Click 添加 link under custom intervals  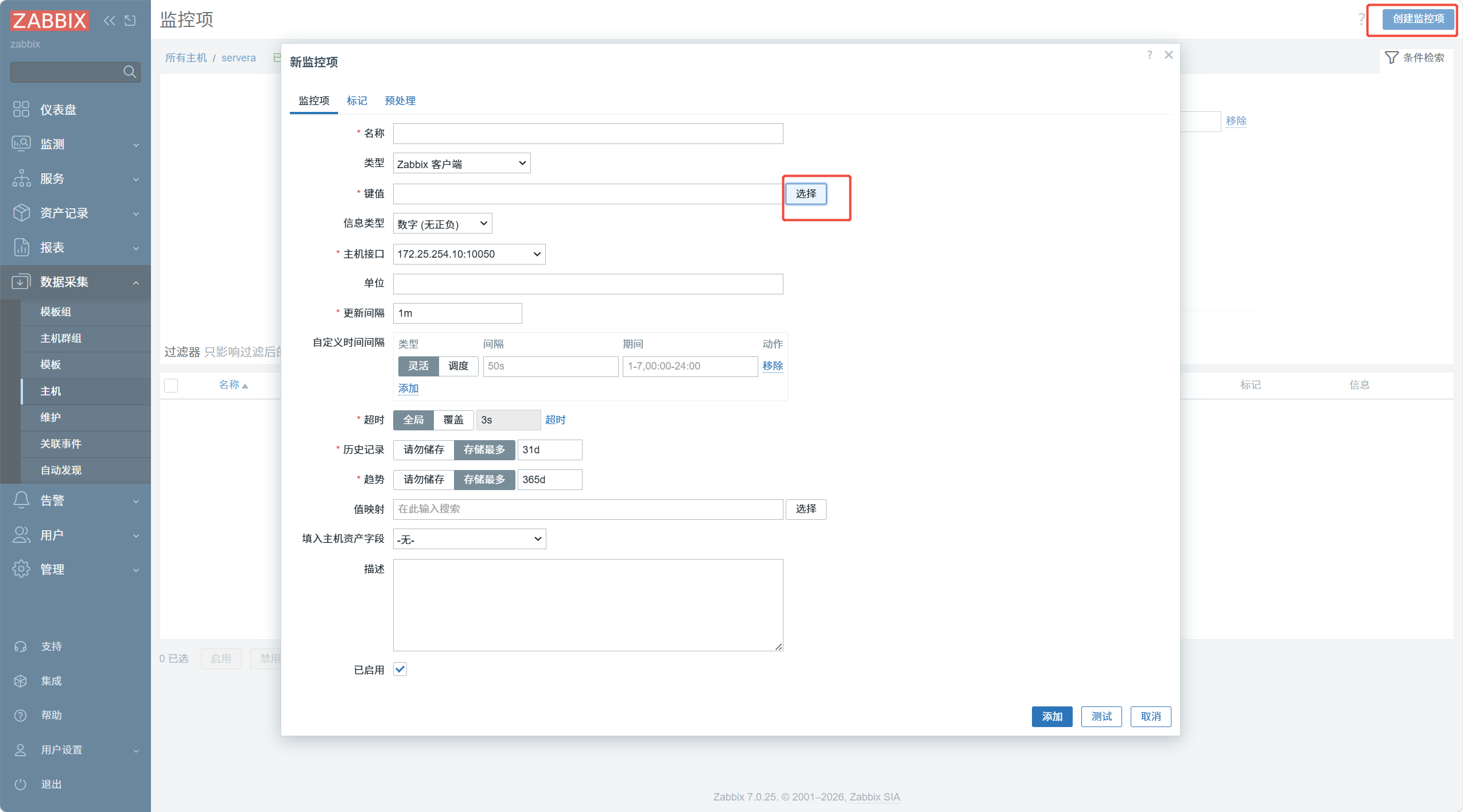click(x=408, y=388)
